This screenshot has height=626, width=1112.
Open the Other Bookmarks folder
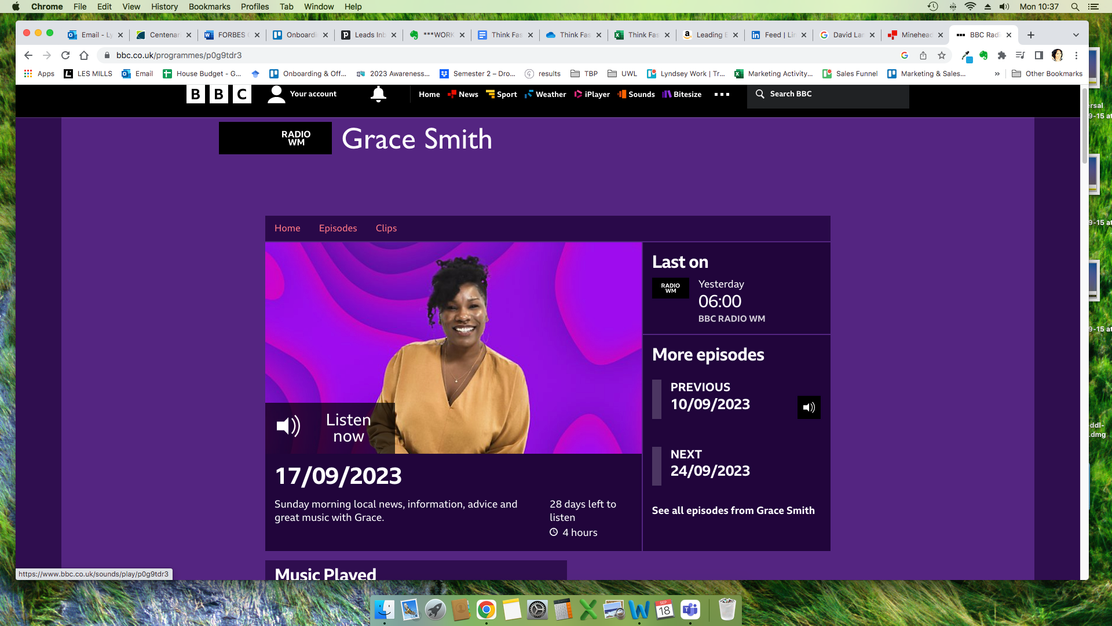point(1047,74)
